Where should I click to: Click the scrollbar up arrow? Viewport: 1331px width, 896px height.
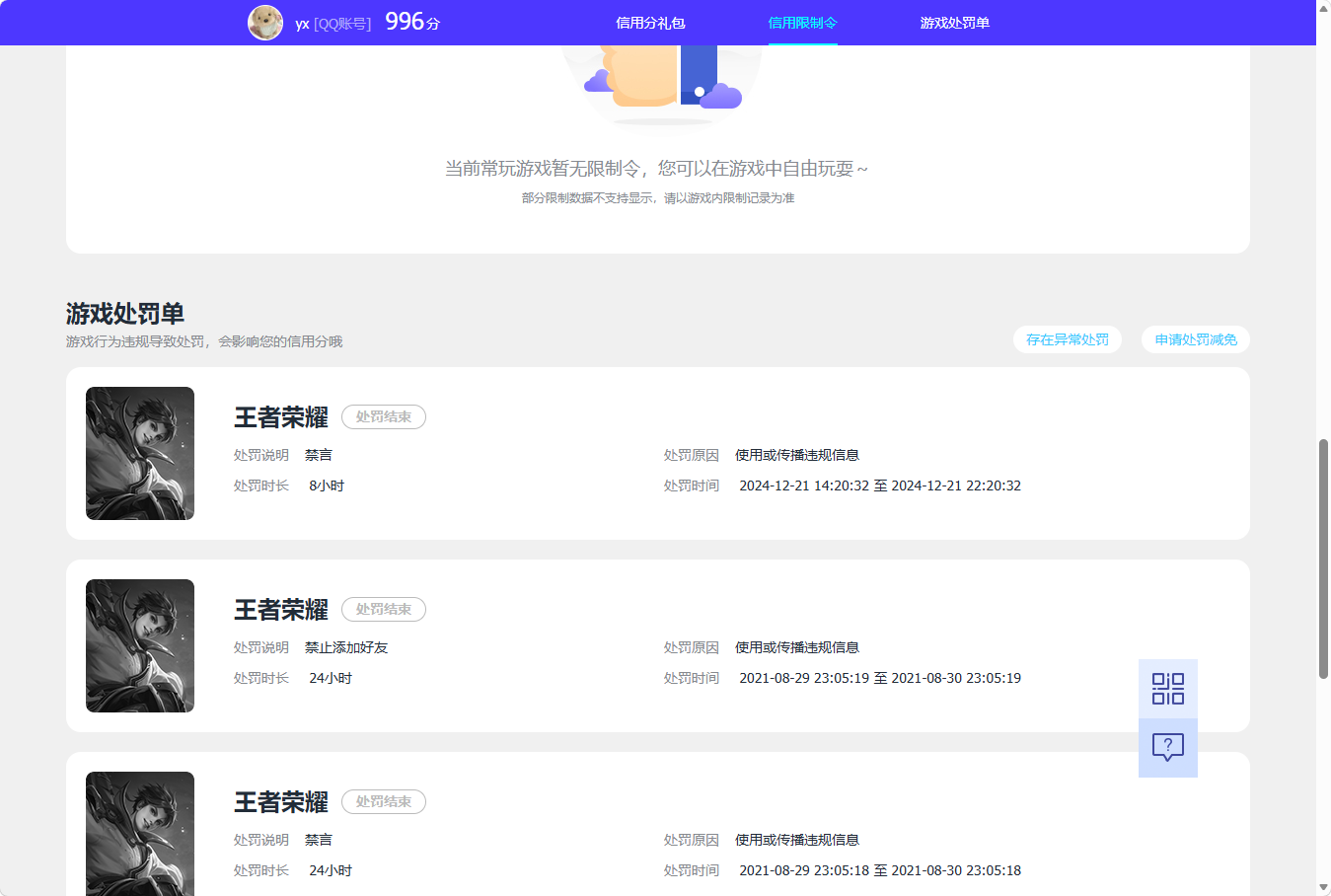[x=1323, y=8]
